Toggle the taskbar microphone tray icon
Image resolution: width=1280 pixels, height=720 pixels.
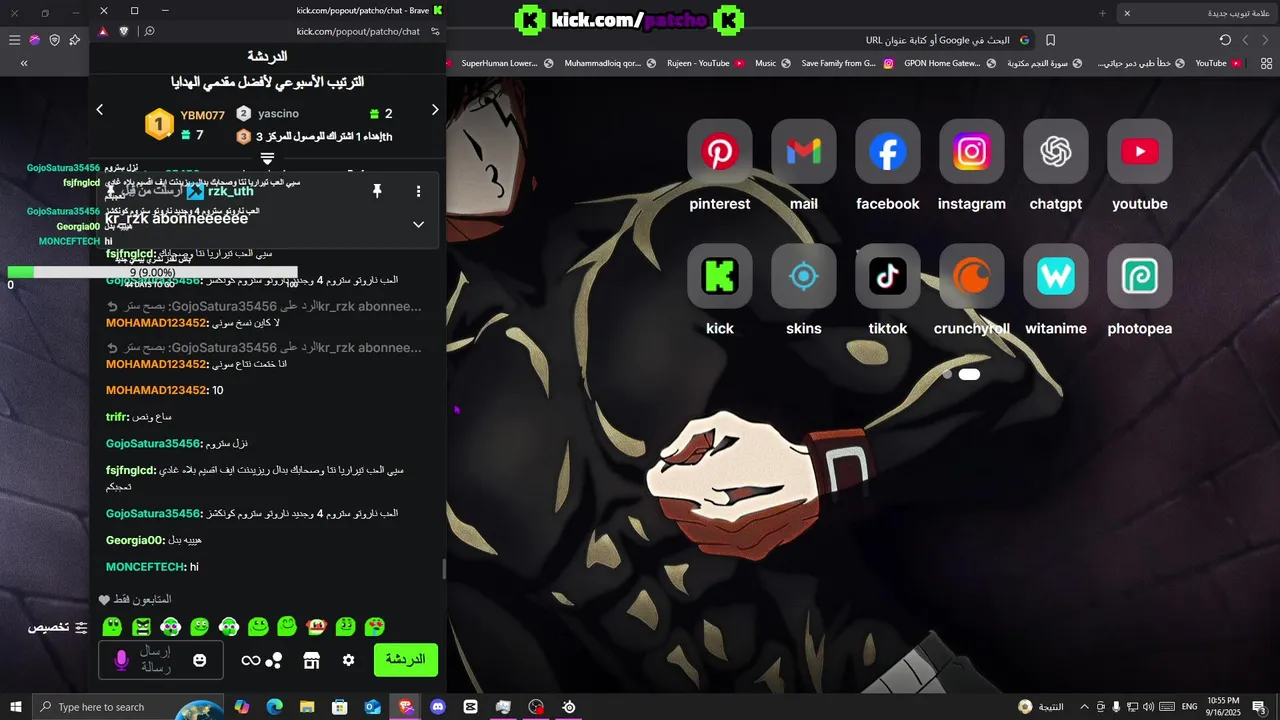click(x=1116, y=707)
